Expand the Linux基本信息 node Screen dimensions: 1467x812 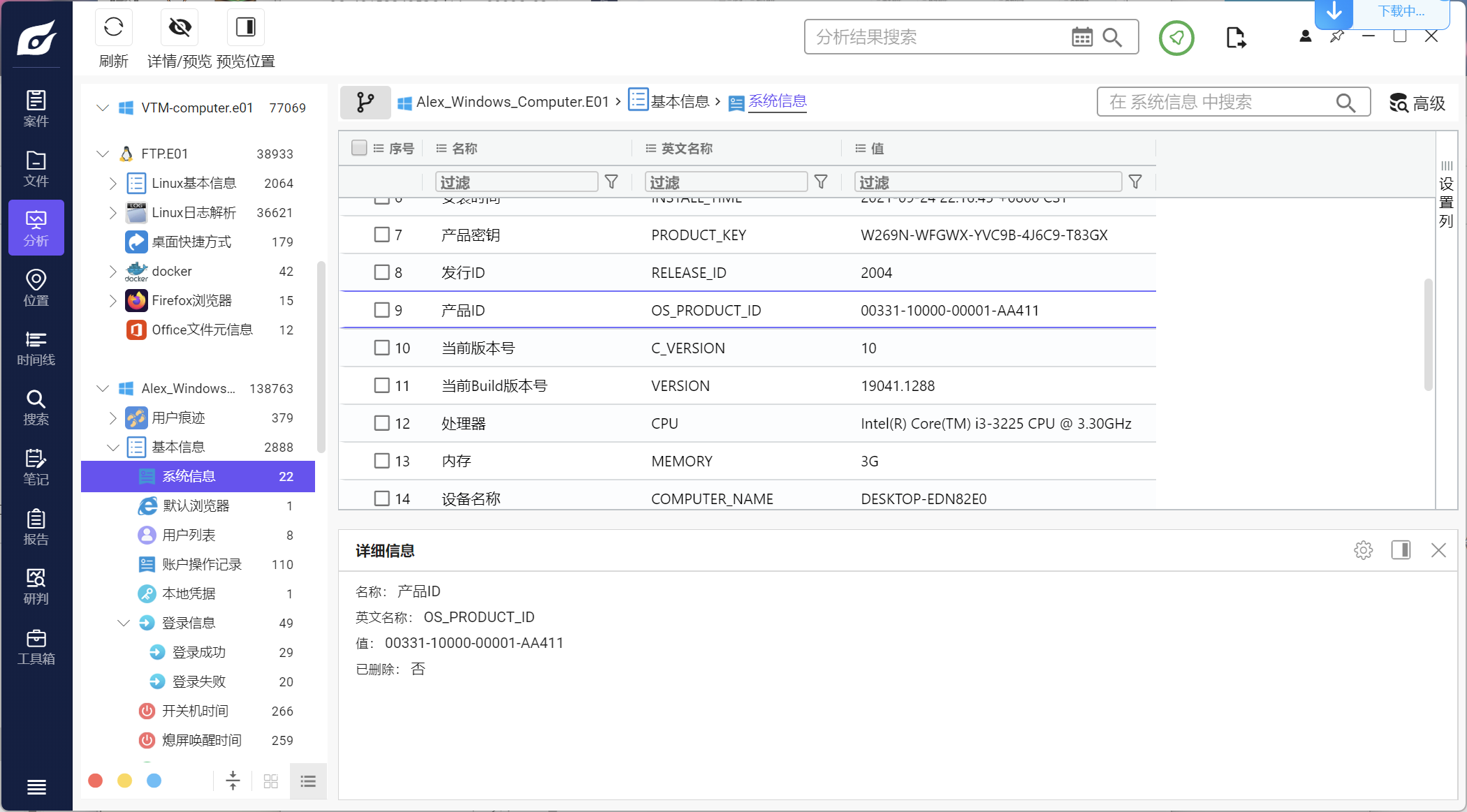[112, 183]
